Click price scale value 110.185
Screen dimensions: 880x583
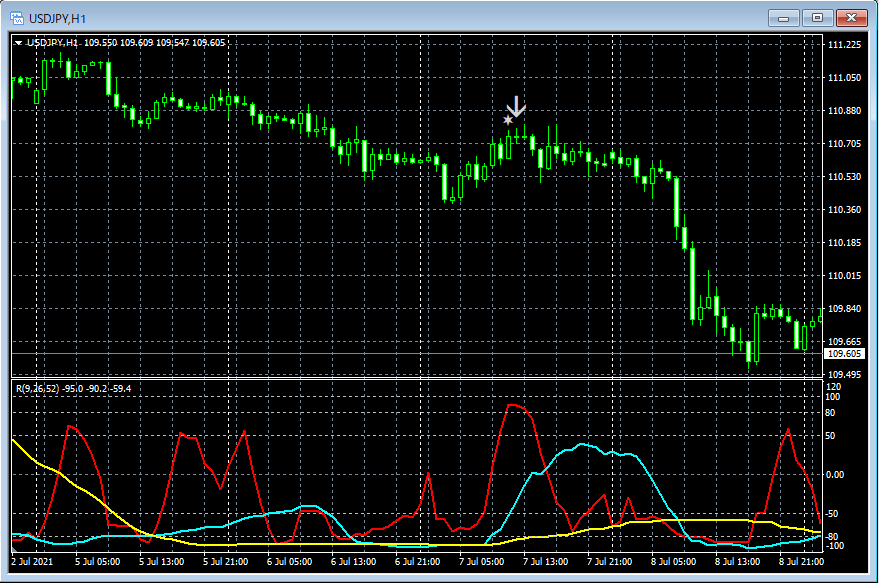click(845, 243)
